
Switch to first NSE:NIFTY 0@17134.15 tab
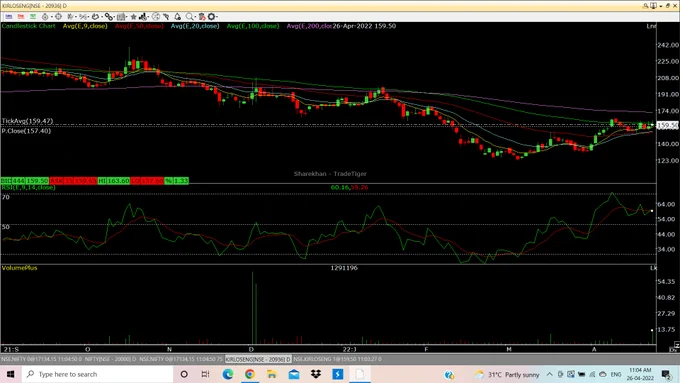42,359
